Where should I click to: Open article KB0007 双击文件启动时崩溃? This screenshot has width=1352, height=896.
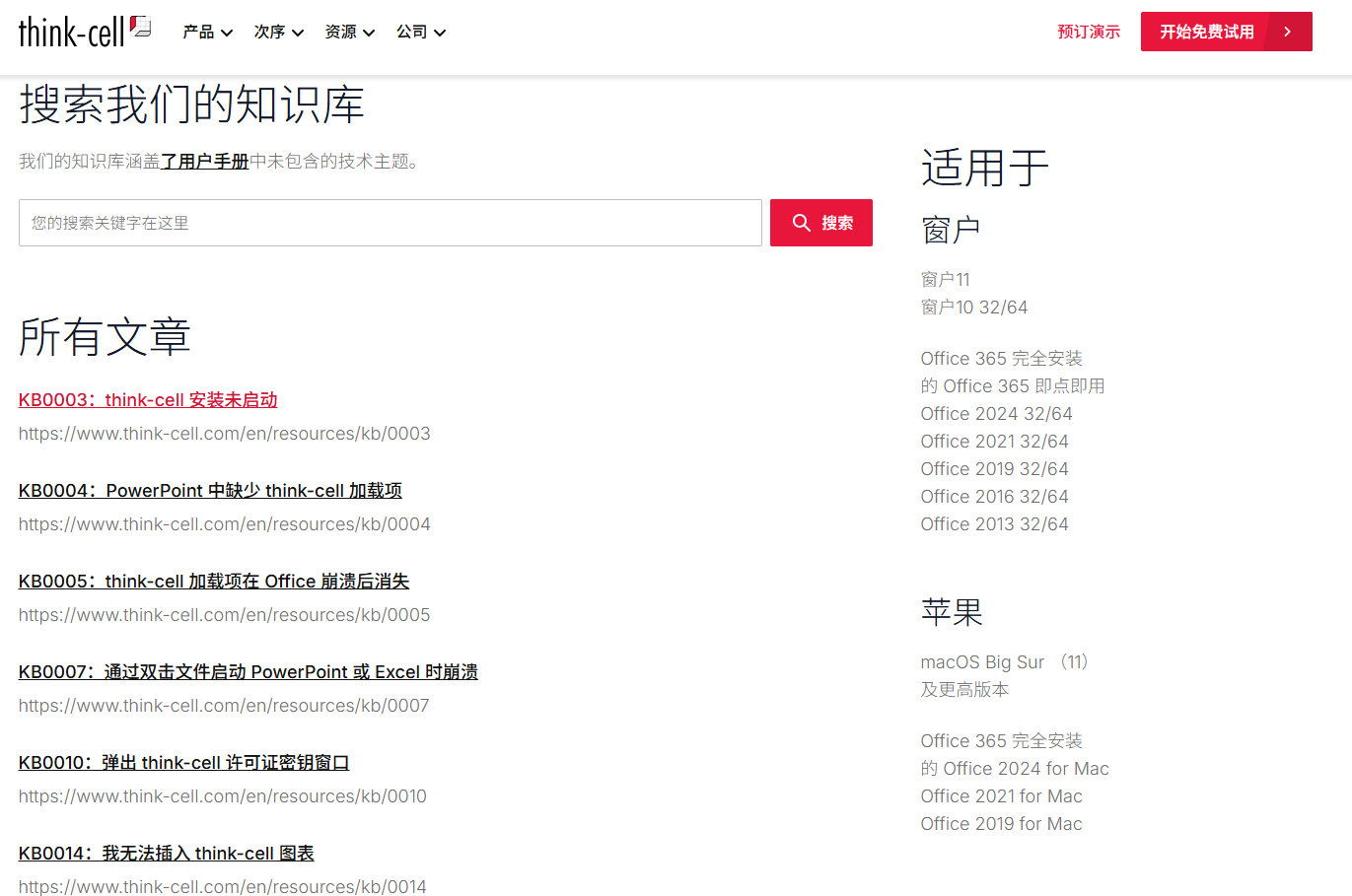coord(249,671)
